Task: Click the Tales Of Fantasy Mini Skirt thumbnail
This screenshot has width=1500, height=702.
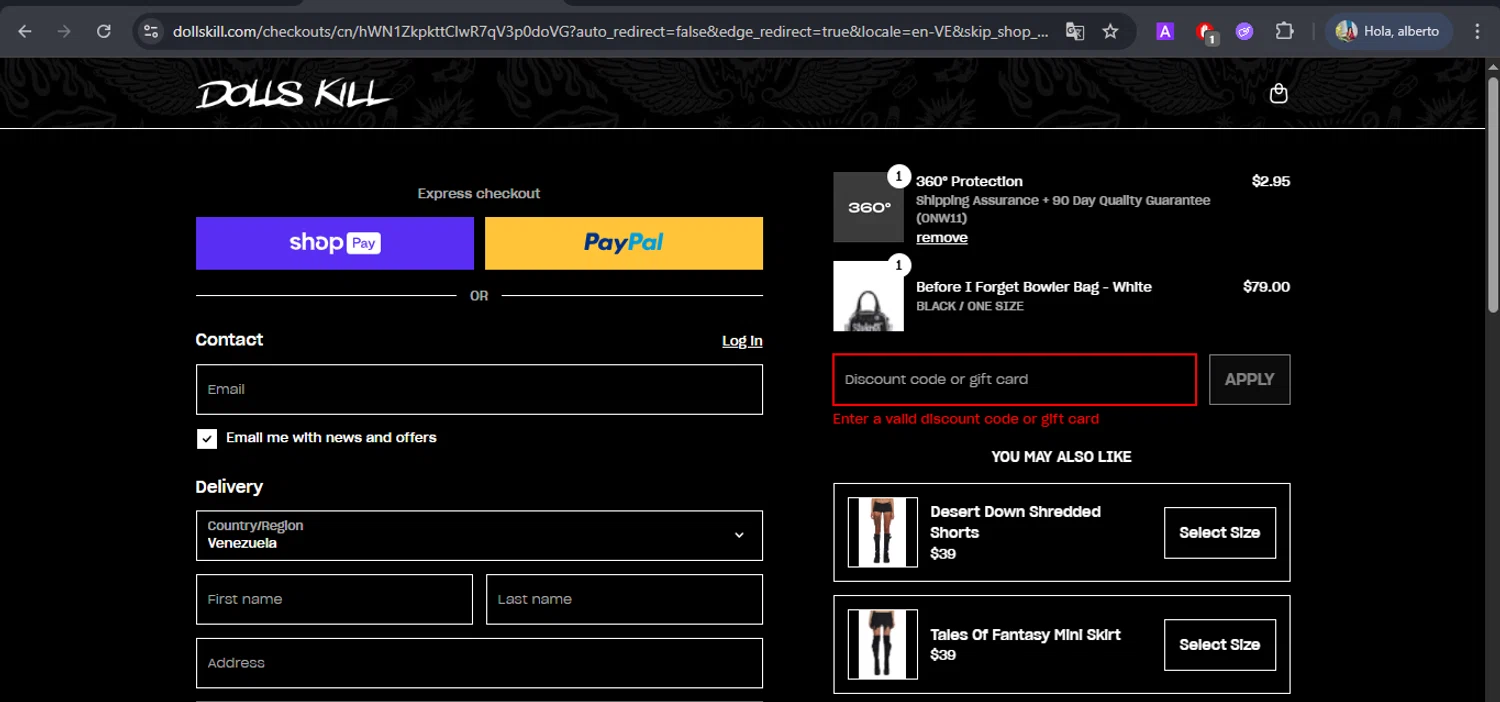Action: pos(883,644)
